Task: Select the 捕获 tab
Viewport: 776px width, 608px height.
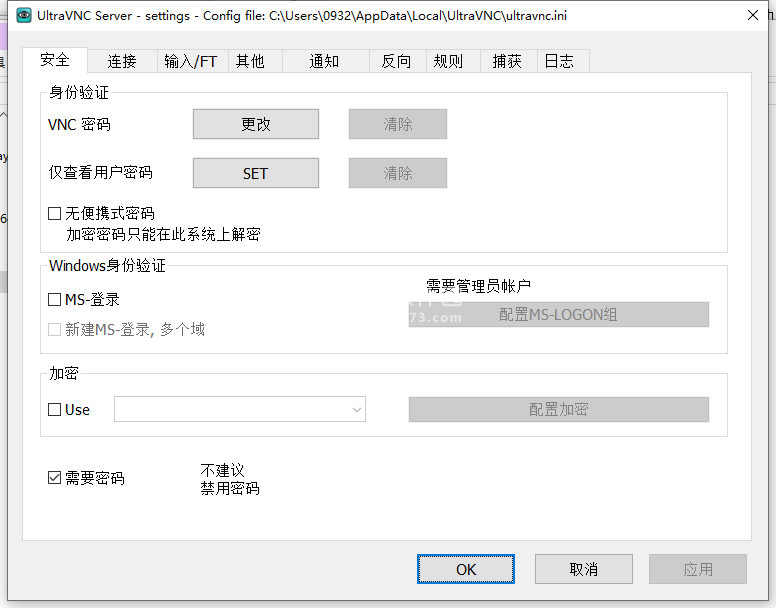Action: [x=507, y=61]
